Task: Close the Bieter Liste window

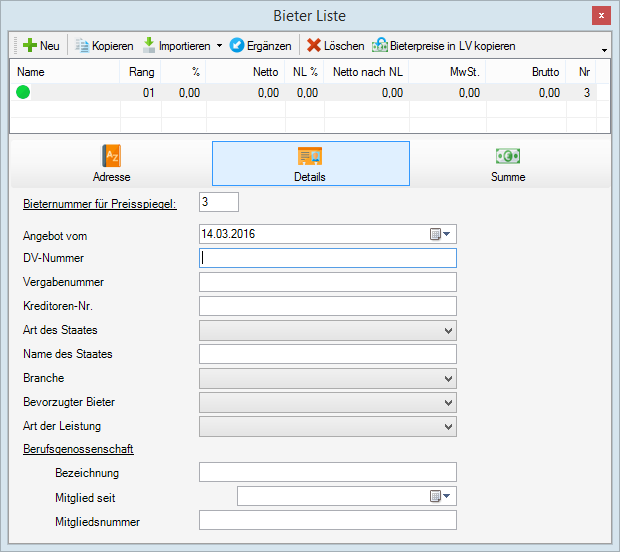Action: [x=601, y=16]
